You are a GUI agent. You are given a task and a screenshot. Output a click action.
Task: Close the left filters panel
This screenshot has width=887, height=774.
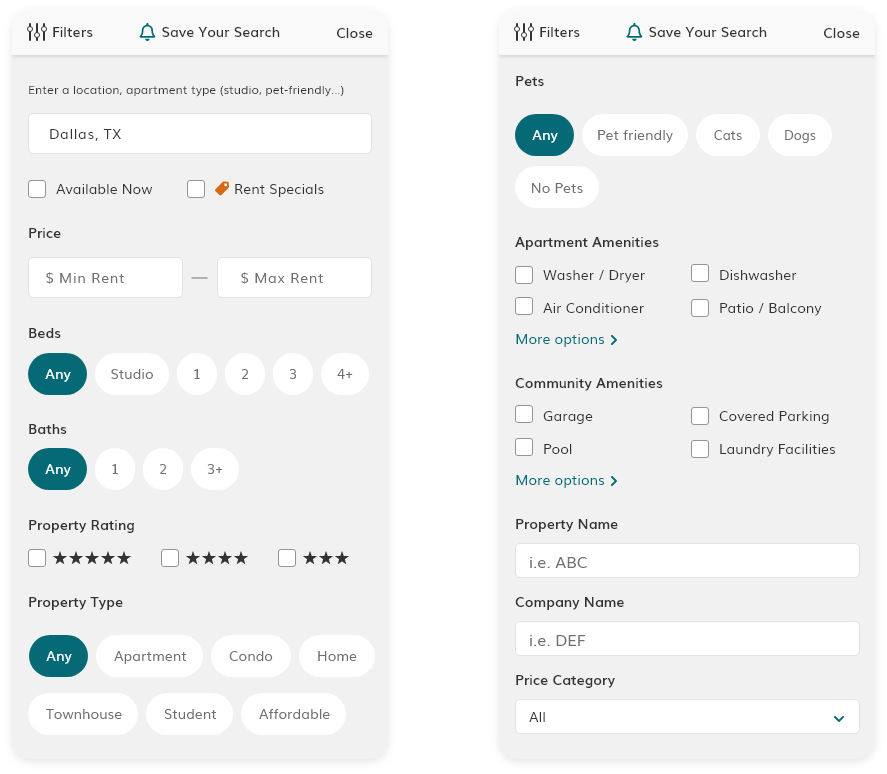click(x=354, y=33)
